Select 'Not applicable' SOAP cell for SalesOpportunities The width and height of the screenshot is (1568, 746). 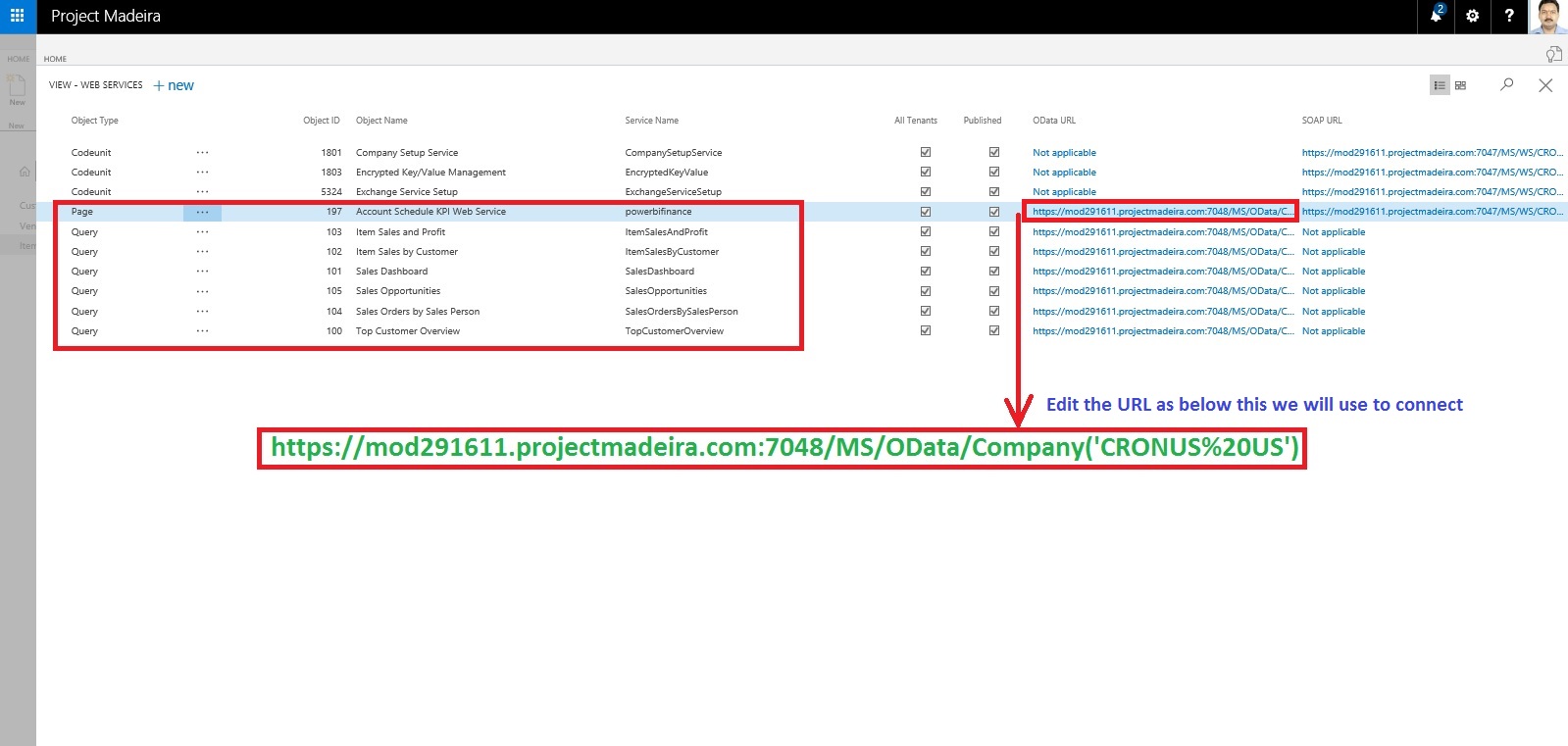click(1334, 291)
